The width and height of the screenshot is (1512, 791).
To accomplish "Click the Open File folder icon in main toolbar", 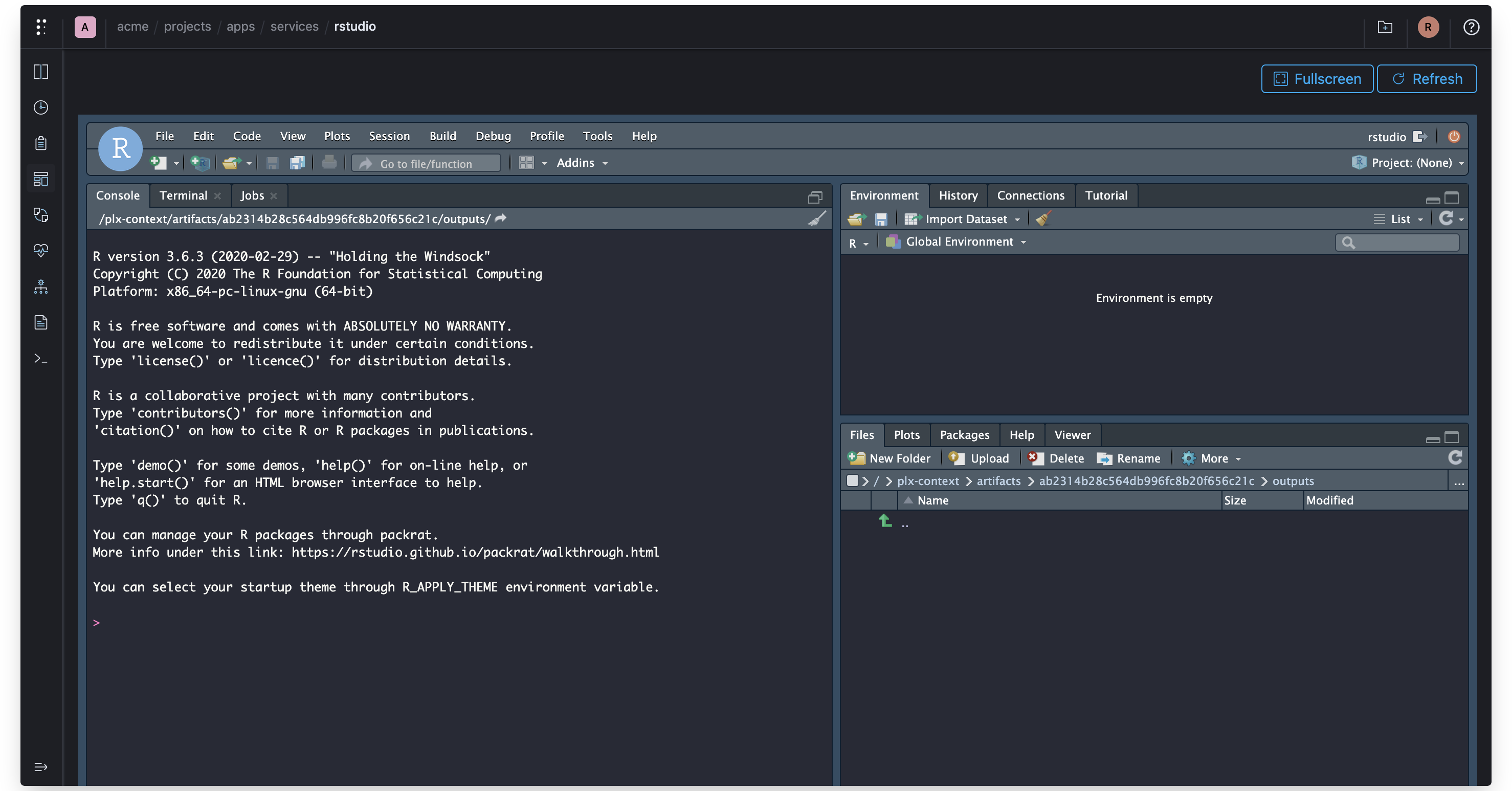I will point(231,163).
